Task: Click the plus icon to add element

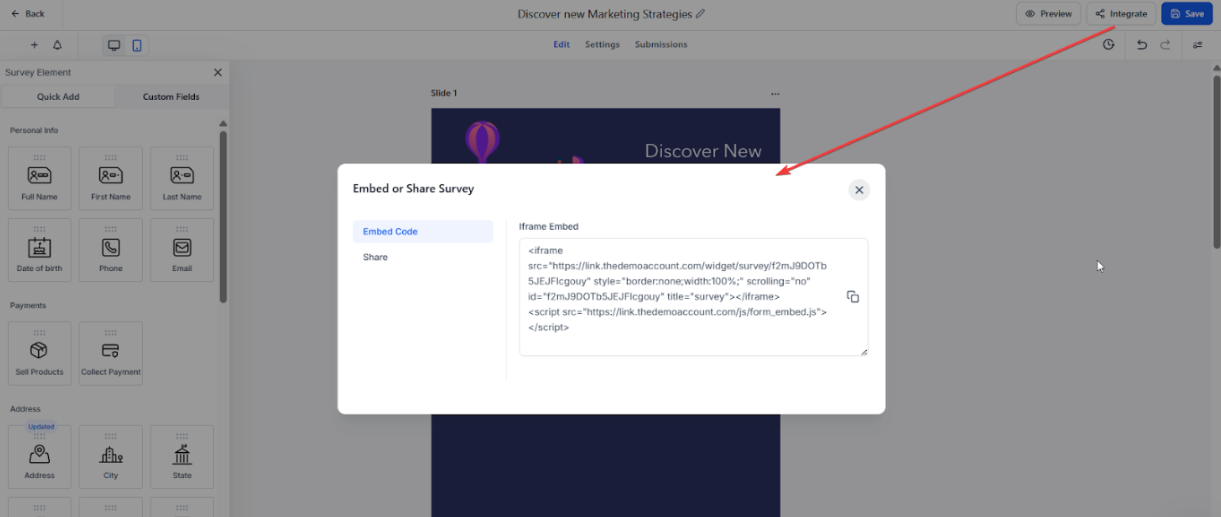Action: (x=34, y=45)
